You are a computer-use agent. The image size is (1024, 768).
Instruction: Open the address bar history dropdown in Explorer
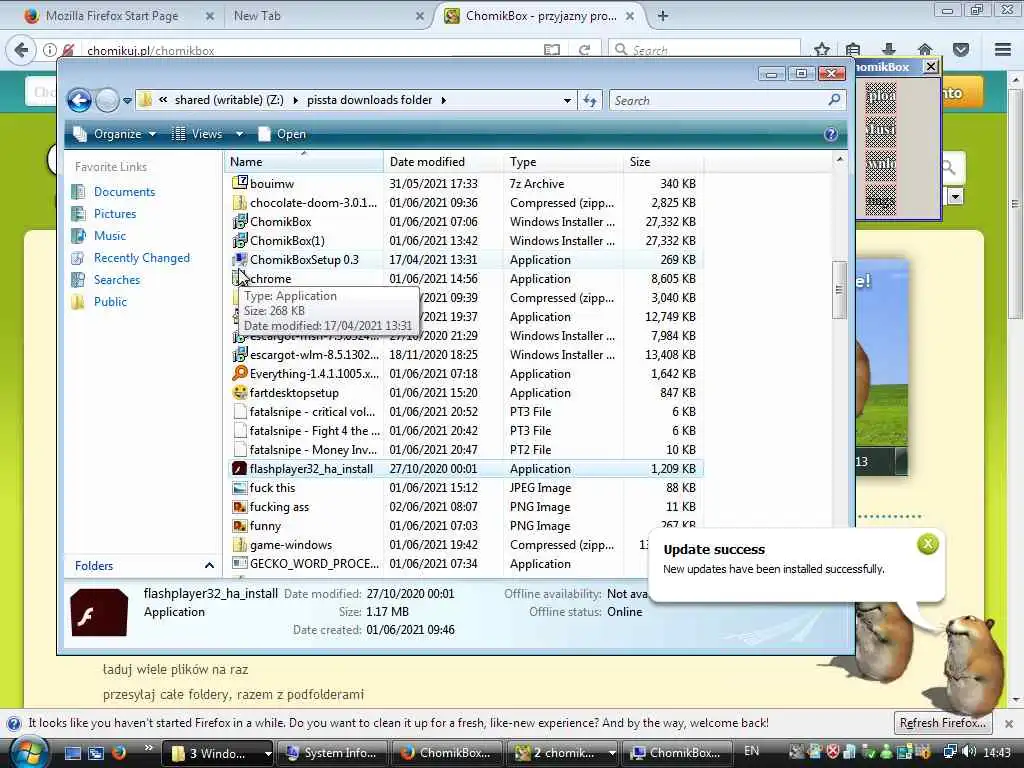click(567, 101)
